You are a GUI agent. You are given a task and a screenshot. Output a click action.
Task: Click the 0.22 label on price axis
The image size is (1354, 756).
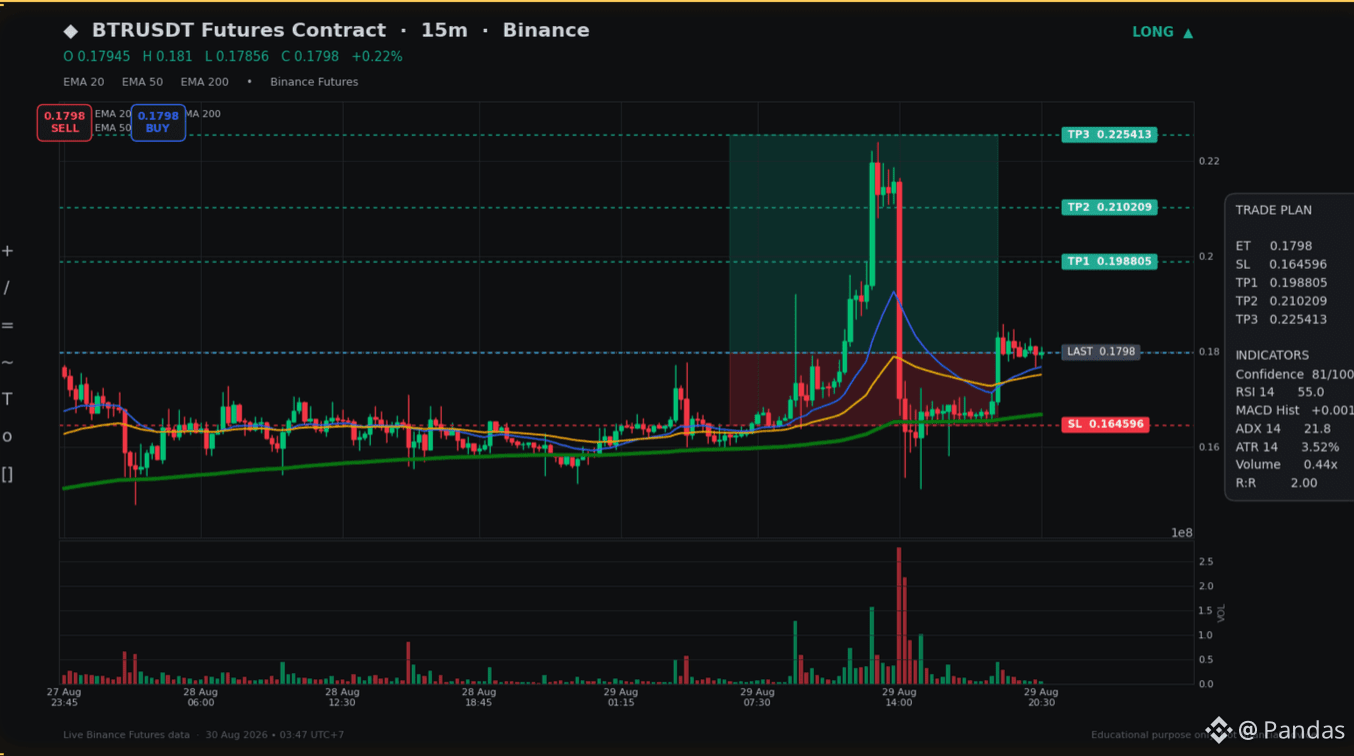coord(1209,161)
